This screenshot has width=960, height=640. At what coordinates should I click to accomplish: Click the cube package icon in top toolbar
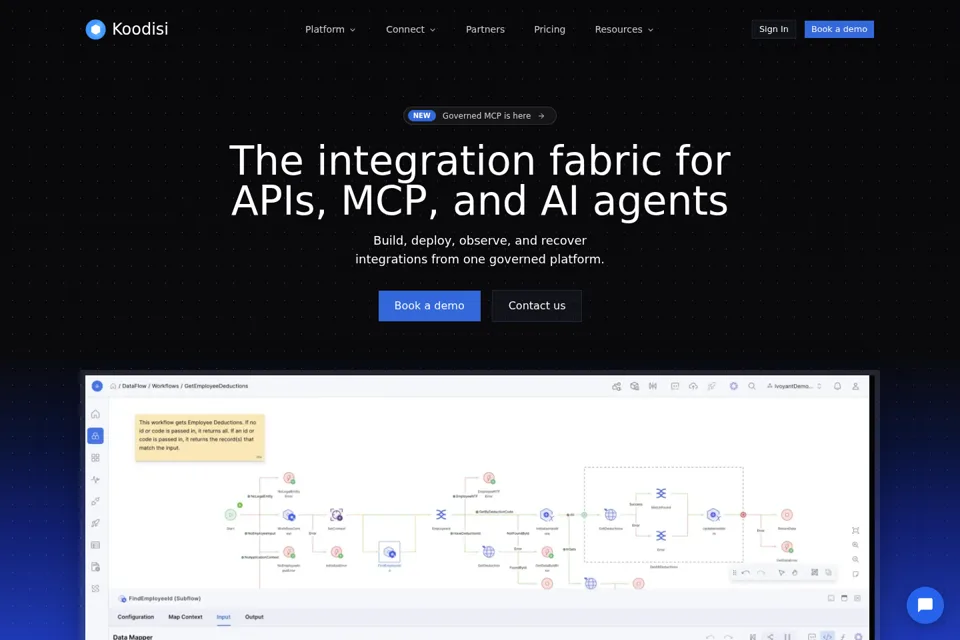tap(635, 386)
